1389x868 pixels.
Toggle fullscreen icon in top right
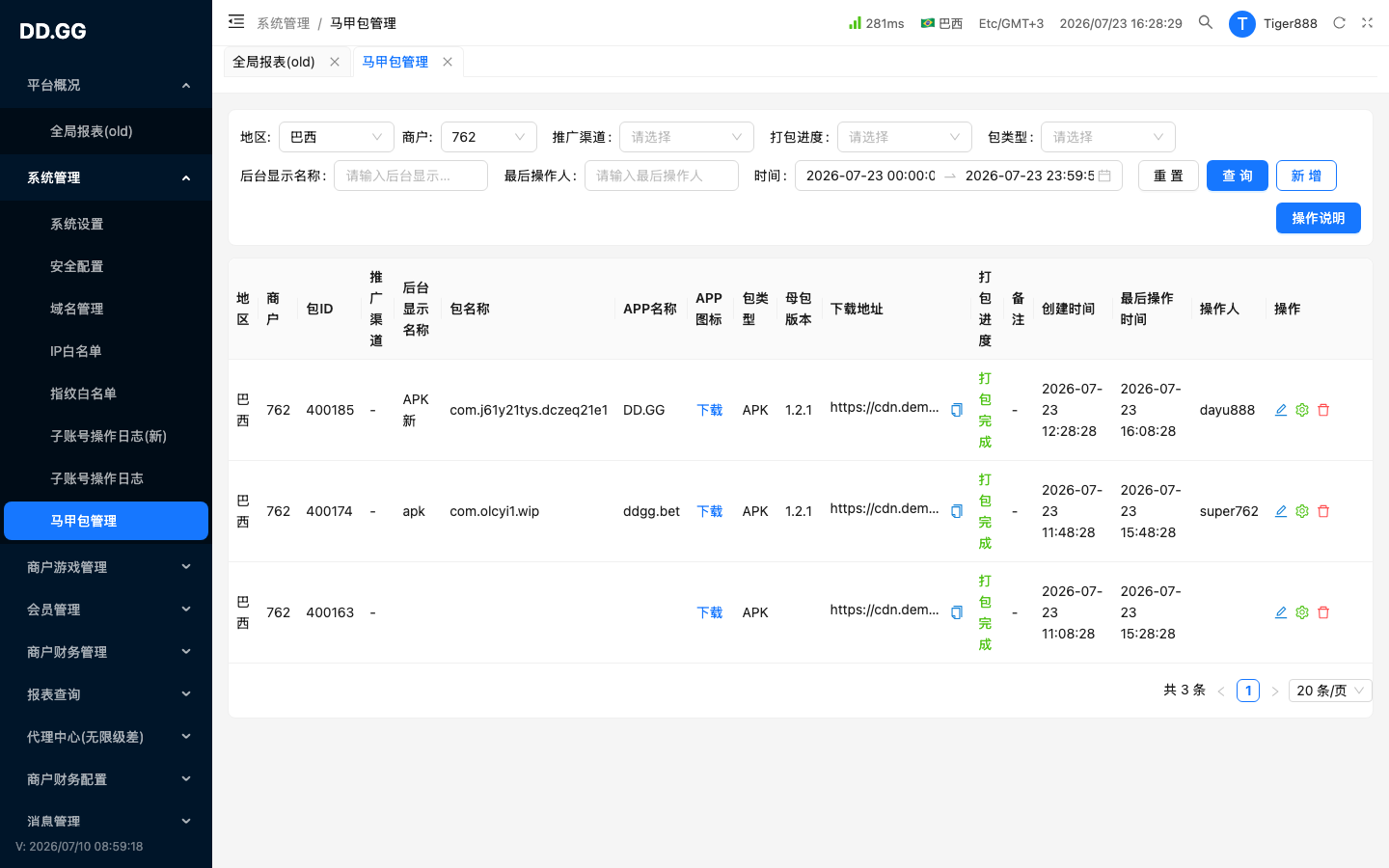pyautogui.click(x=1367, y=22)
